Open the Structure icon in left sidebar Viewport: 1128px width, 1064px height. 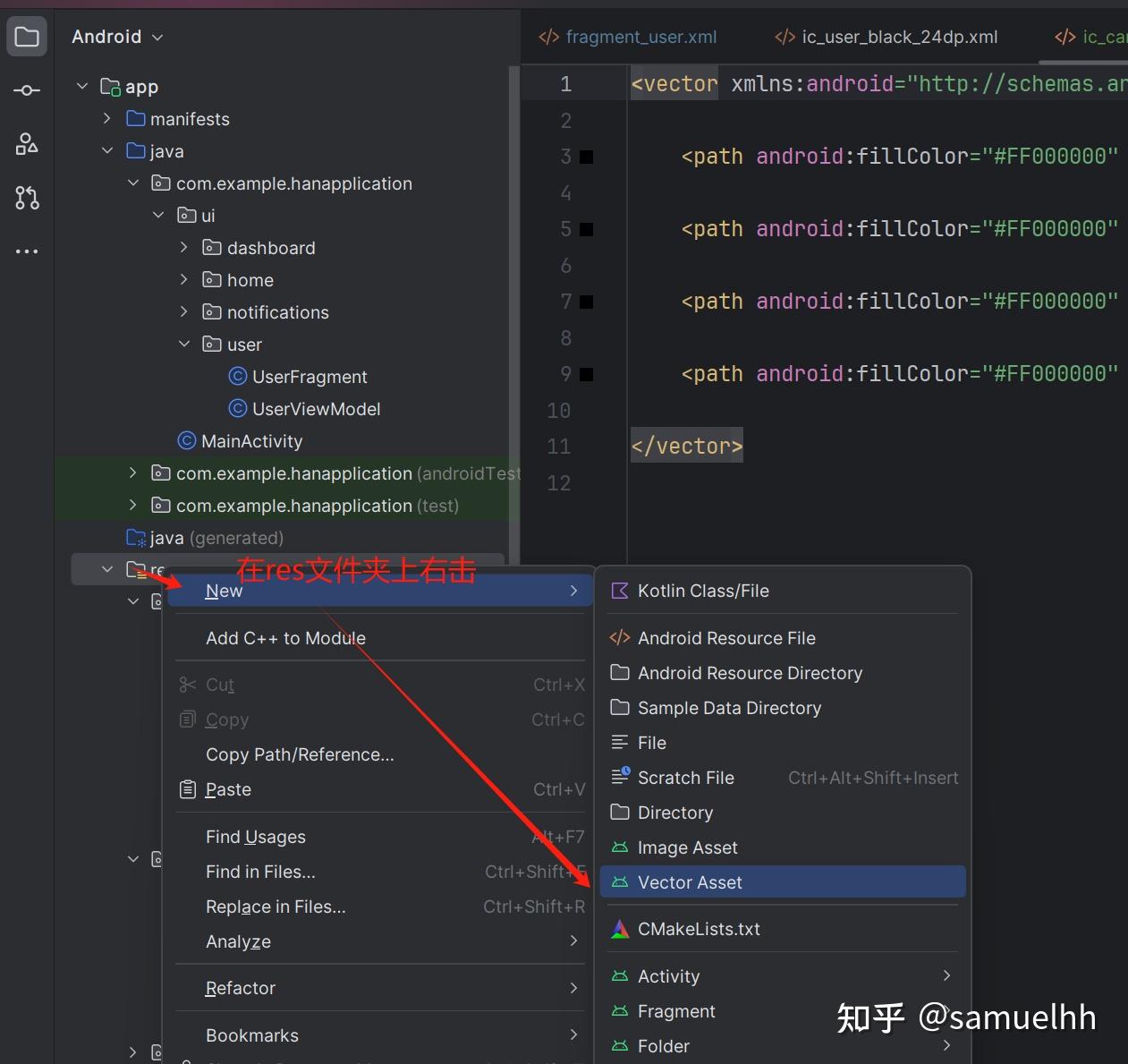click(x=26, y=143)
